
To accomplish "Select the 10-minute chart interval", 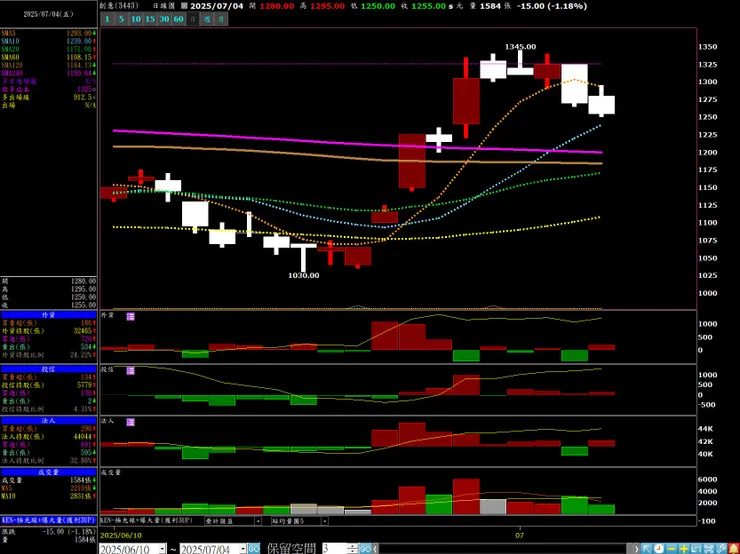I will tap(136, 19).
